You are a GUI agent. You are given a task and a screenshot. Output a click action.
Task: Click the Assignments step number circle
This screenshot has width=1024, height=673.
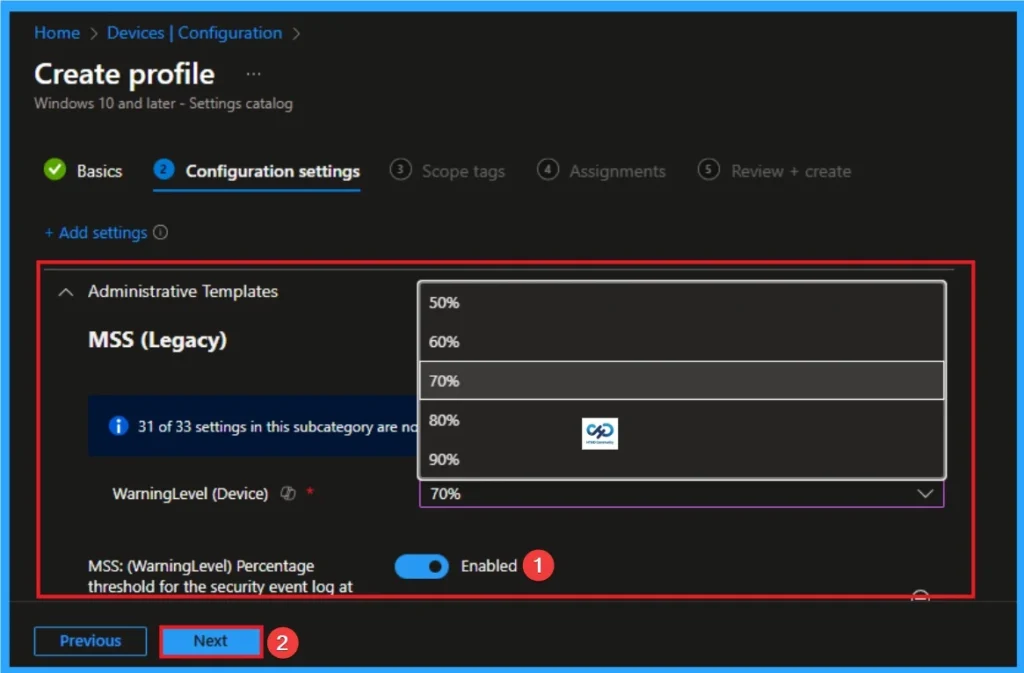click(548, 171)
